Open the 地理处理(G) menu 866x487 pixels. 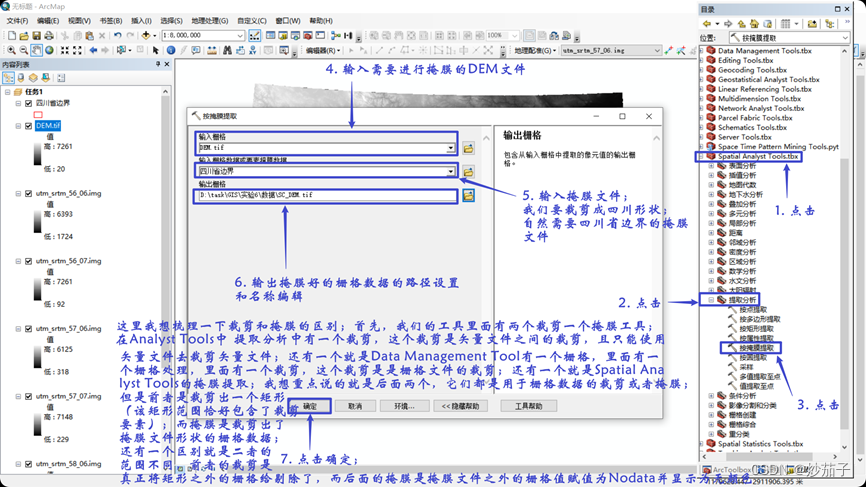(210, 21)
